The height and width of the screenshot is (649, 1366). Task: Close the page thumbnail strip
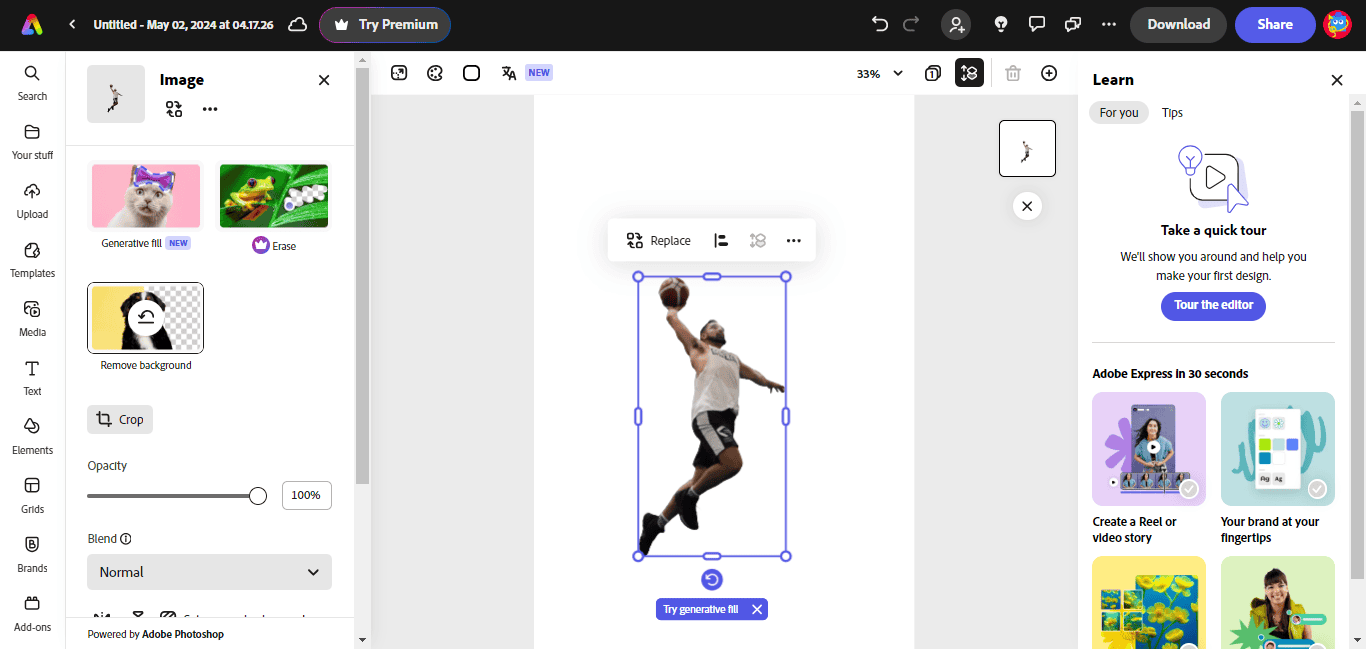click(x=1027, y=206)
